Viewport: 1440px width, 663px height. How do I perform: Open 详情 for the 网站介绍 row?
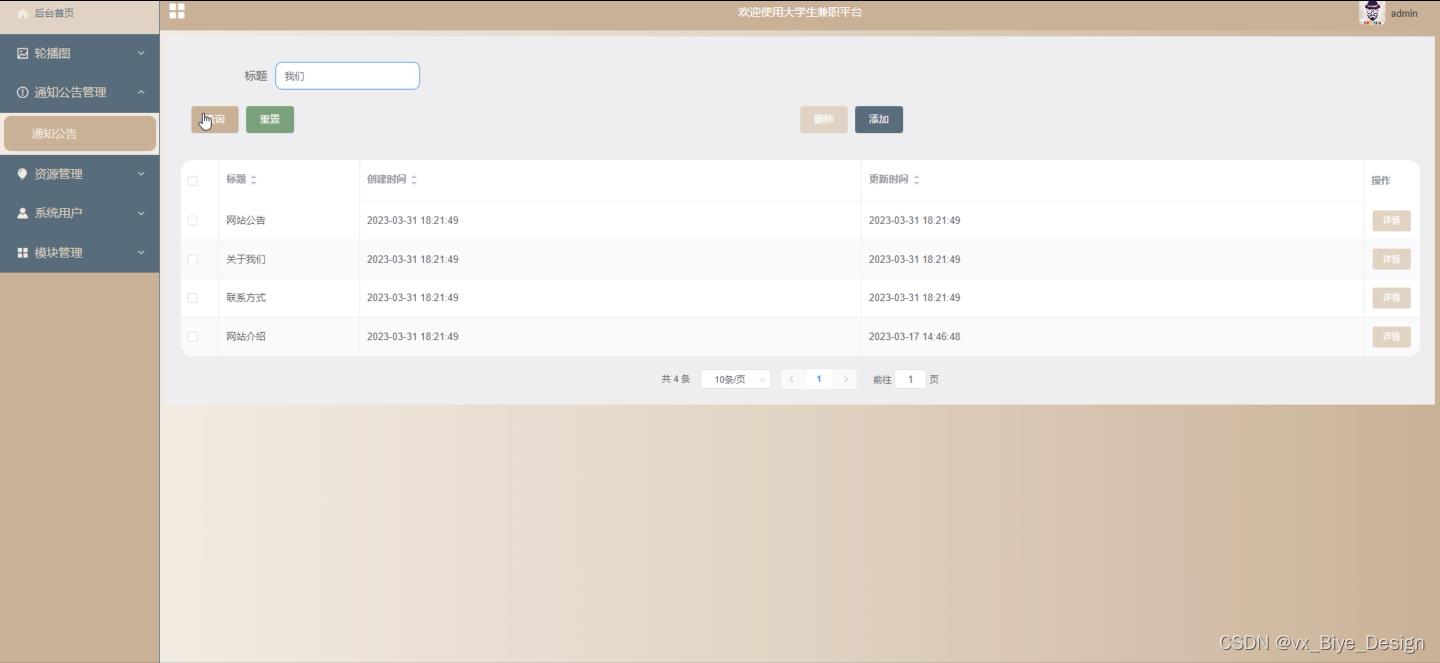point(1391,337)
